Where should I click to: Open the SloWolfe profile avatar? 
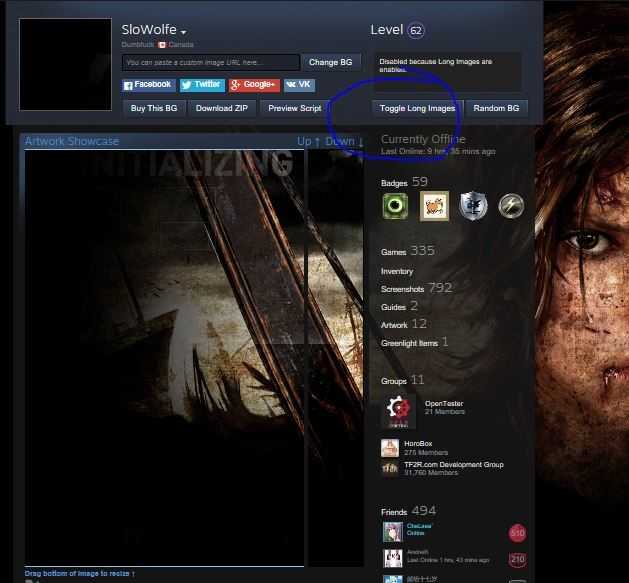[65, 64]
